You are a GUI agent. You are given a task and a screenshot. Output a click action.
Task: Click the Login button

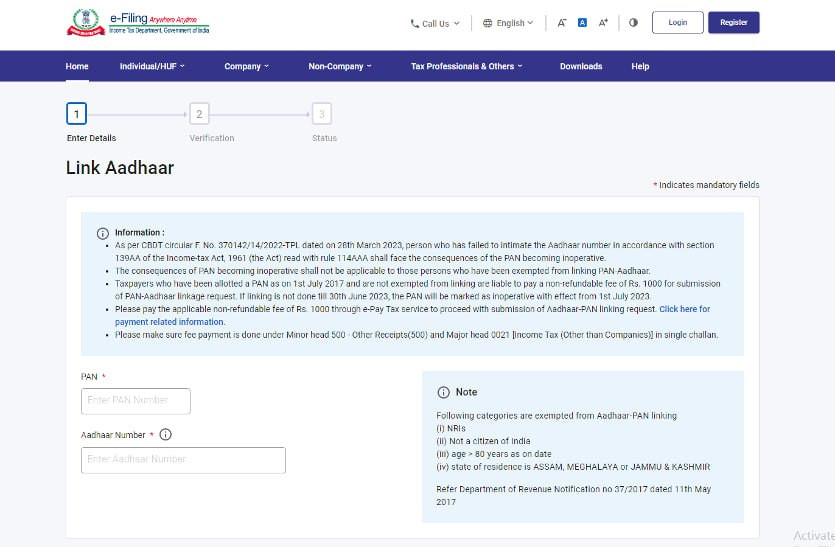click(677, 22)
